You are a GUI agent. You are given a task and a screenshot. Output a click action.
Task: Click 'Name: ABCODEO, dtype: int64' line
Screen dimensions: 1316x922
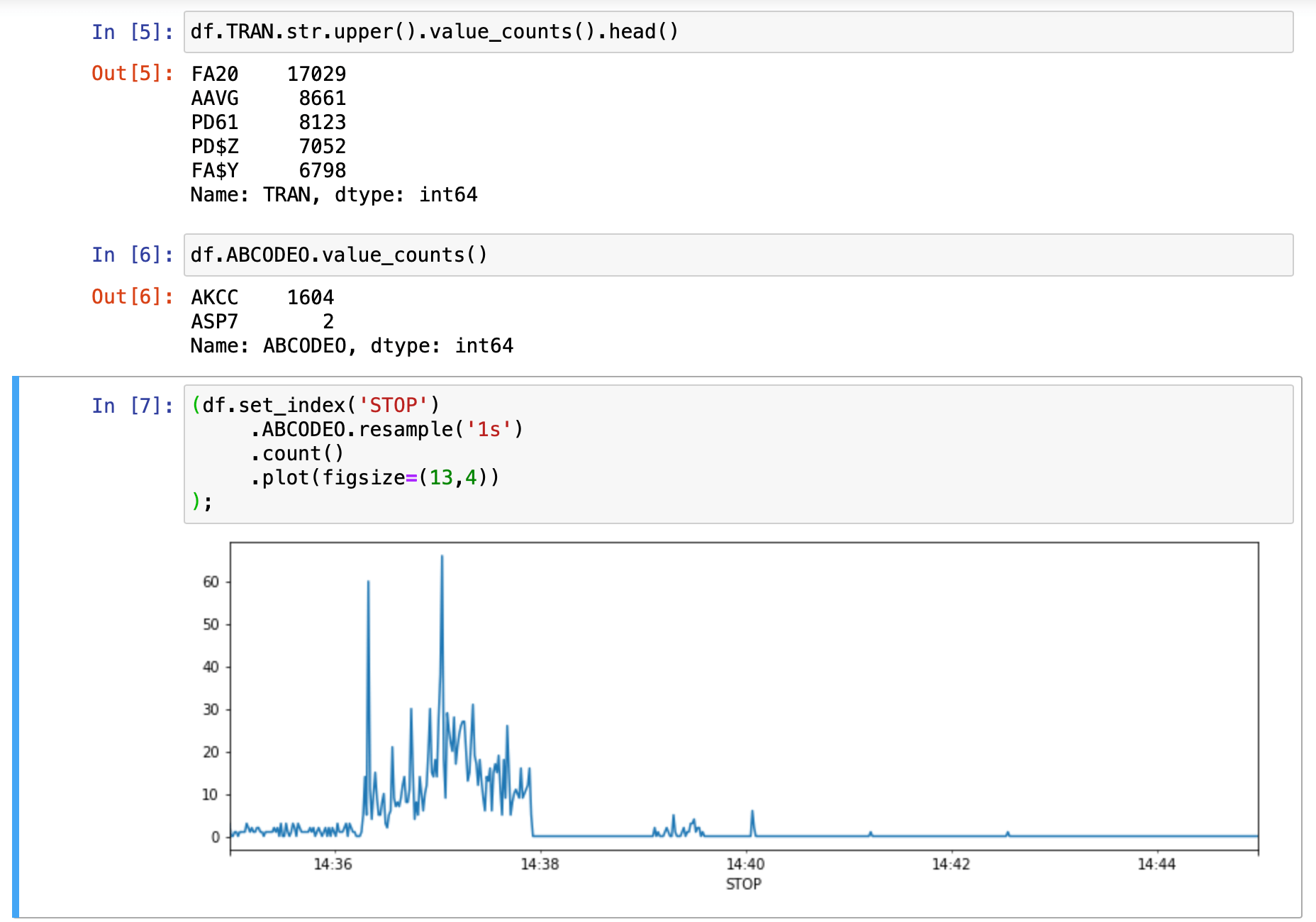[352, 345]
